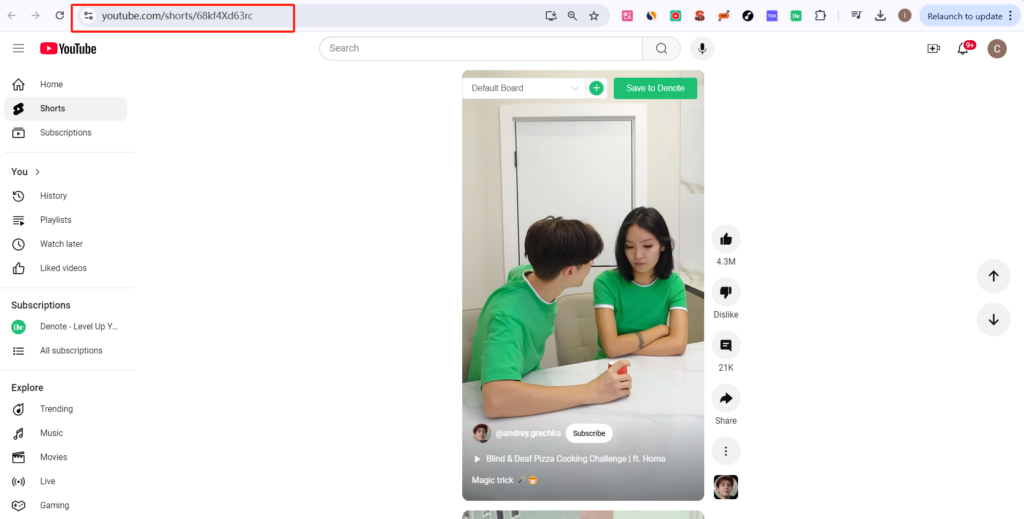Click the green Denote extension icon in the toolbar
The width and height of the screenshot is (1024, 519).
[x=795, y=16]
